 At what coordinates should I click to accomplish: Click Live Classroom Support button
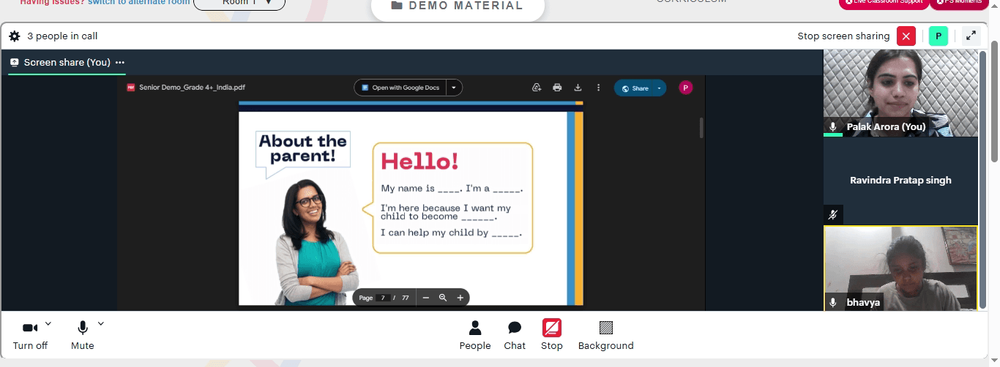pyautogui.click(x=883, y=3)
